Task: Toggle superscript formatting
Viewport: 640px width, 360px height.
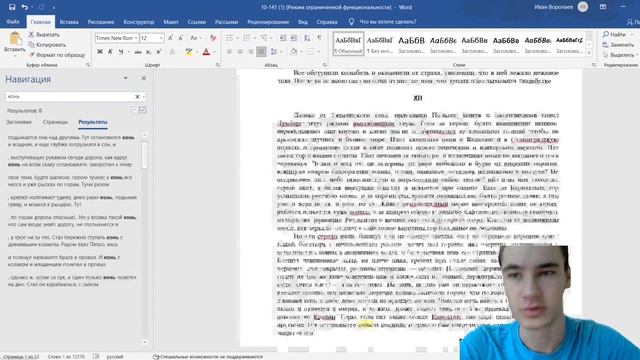Action: [x=159, y=52]
